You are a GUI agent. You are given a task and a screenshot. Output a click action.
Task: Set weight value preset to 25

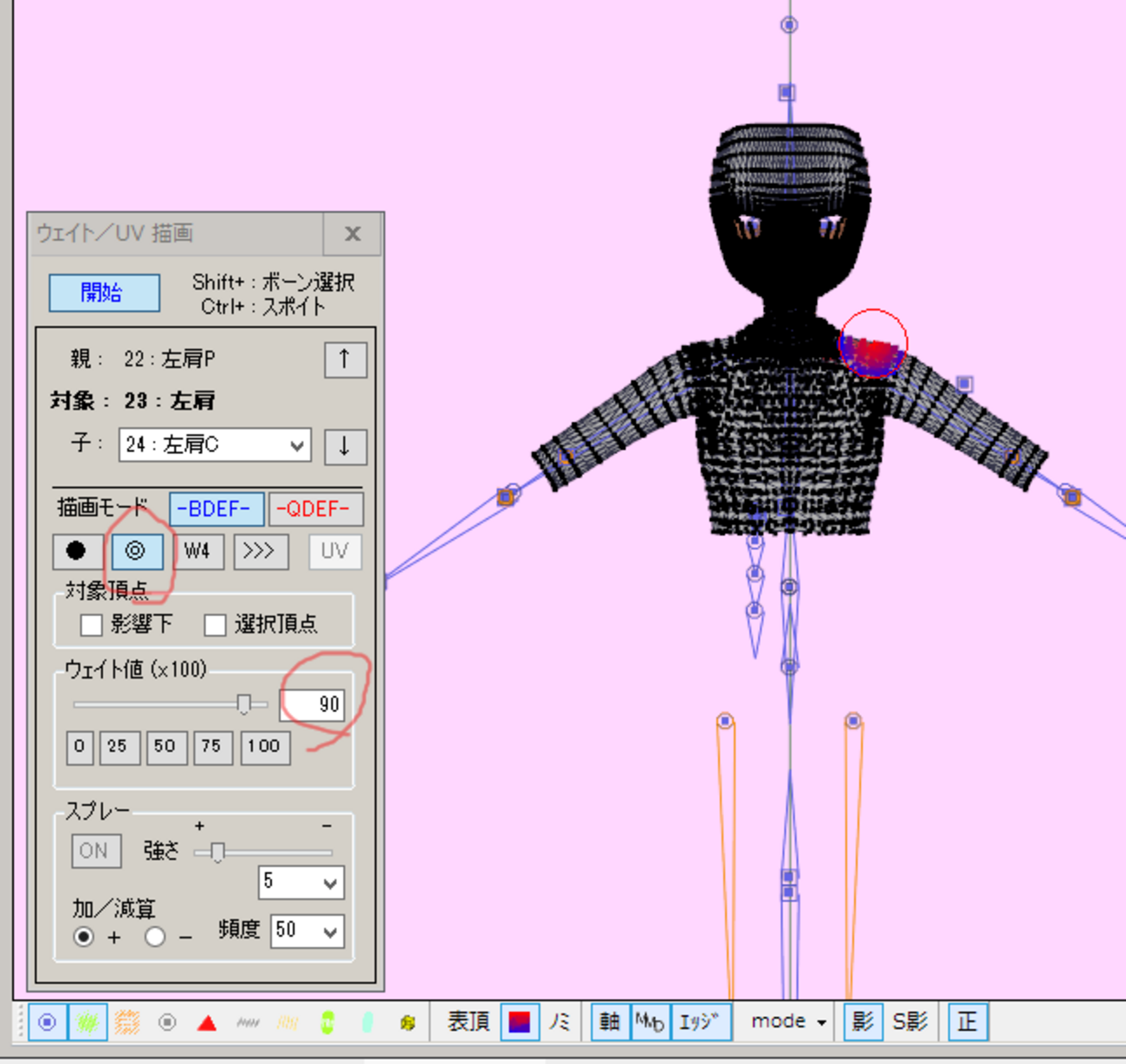pyautogui.click(x=119, y=747)
